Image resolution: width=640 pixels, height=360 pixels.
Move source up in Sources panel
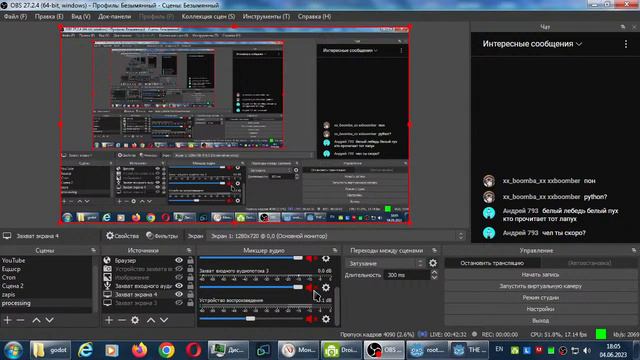point(151,320)
